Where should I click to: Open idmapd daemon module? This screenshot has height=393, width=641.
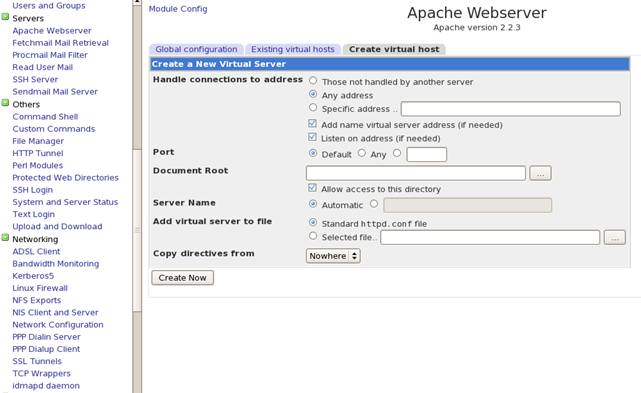46,386
